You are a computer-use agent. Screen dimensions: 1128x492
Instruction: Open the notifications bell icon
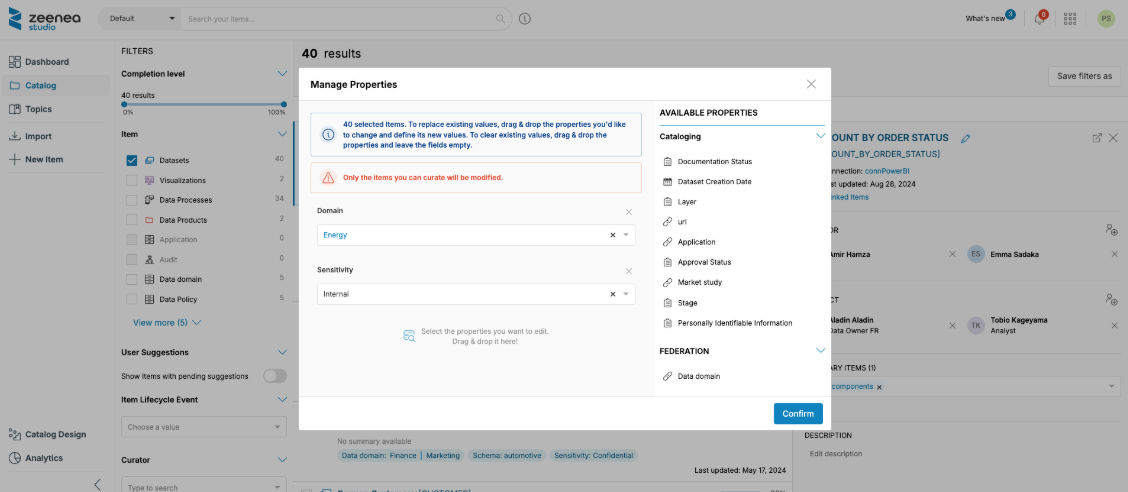(x=1040, y=19)
